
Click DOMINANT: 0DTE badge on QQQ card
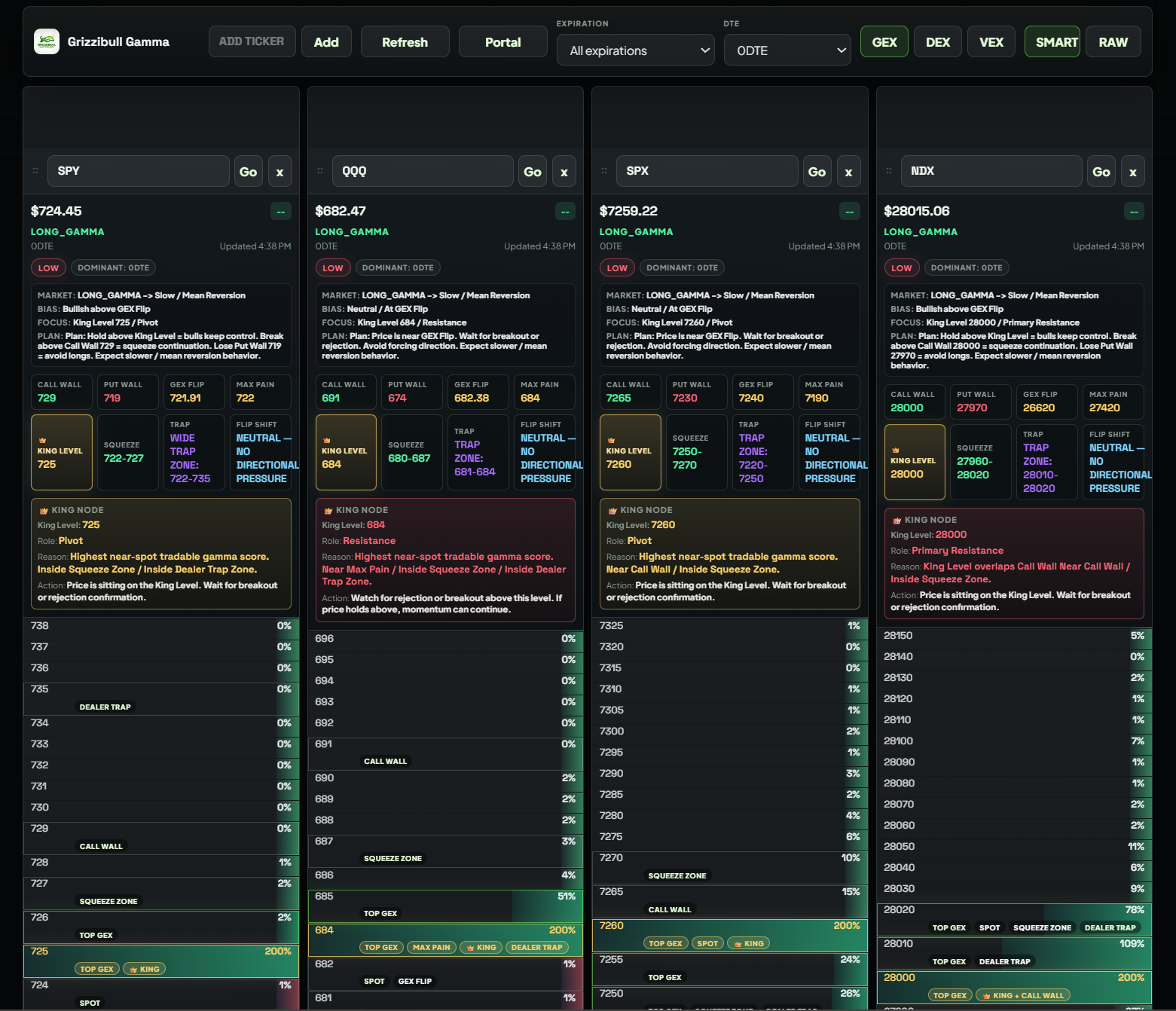398,267
